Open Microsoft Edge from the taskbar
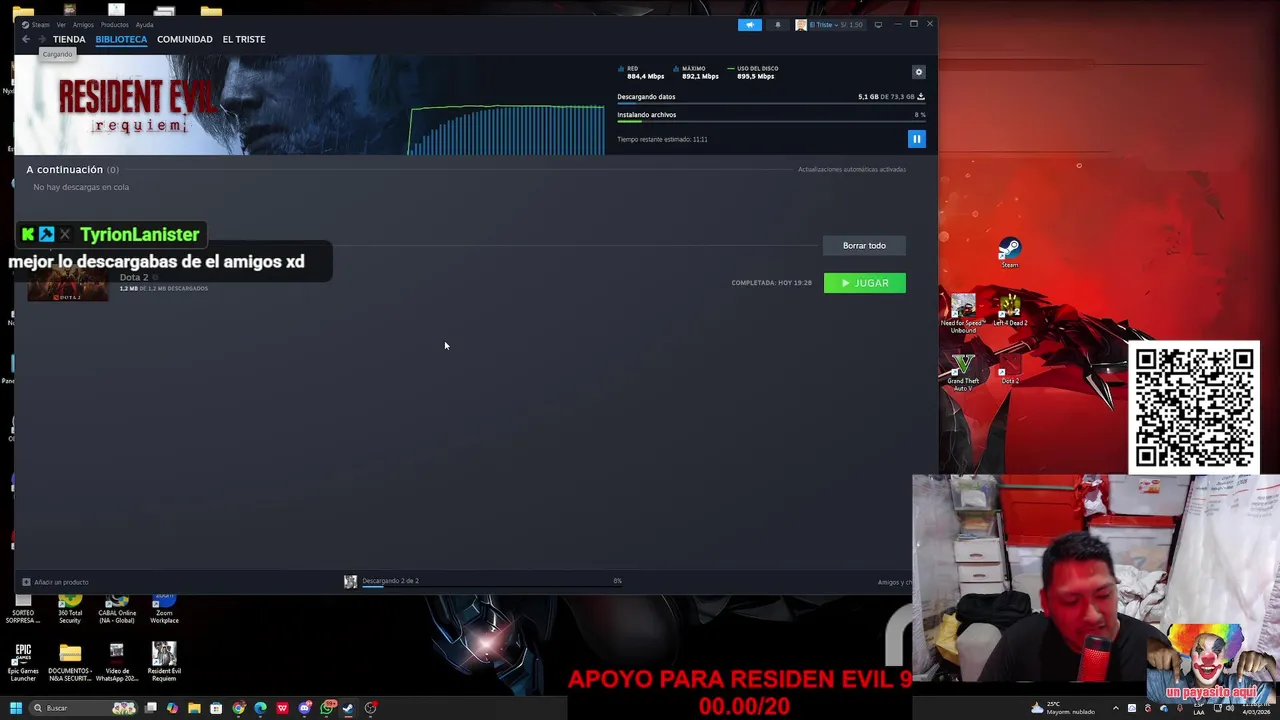1280x720 pixels. [260, 708]
